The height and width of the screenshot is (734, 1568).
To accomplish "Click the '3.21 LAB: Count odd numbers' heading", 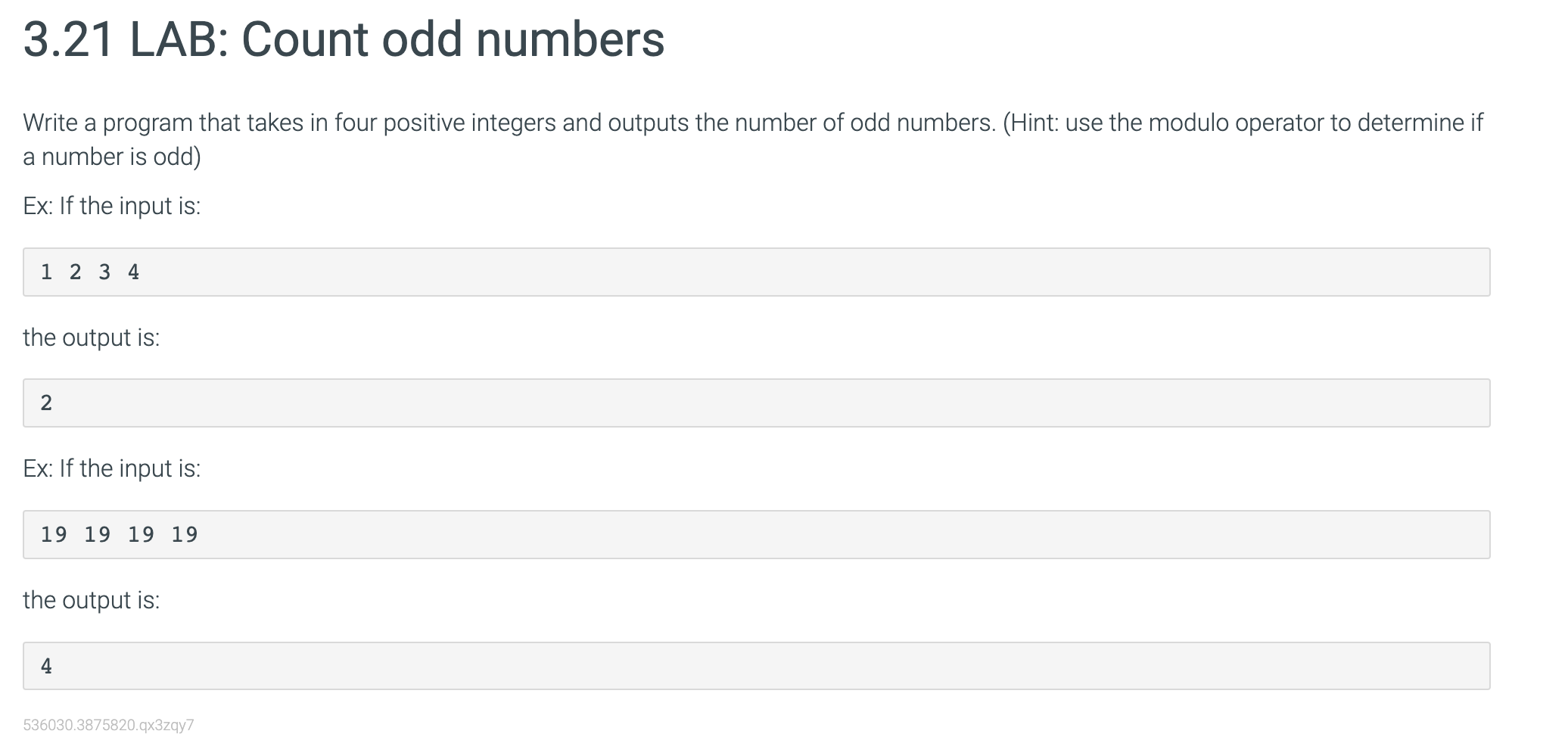I will pyautogui.click(x=344, y=39).
